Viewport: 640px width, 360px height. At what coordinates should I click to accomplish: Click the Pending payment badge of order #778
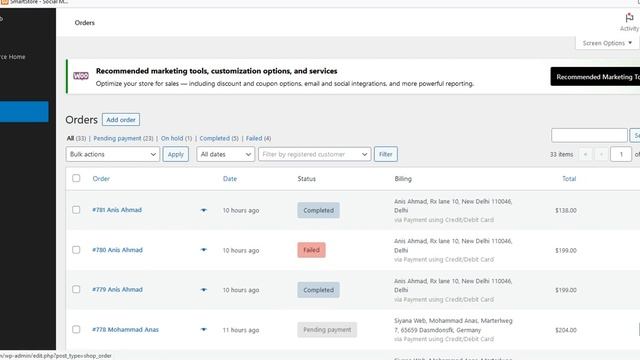click(327, 329)
